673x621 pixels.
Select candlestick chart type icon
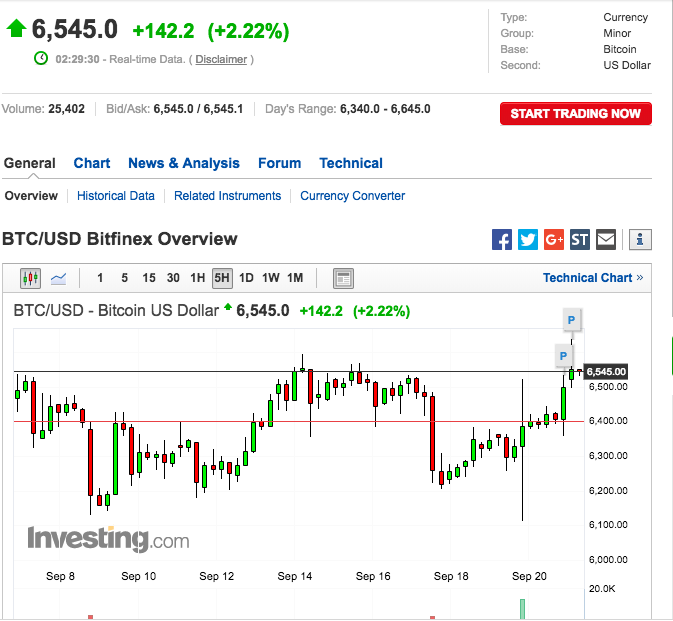click(x=30, y=279)
